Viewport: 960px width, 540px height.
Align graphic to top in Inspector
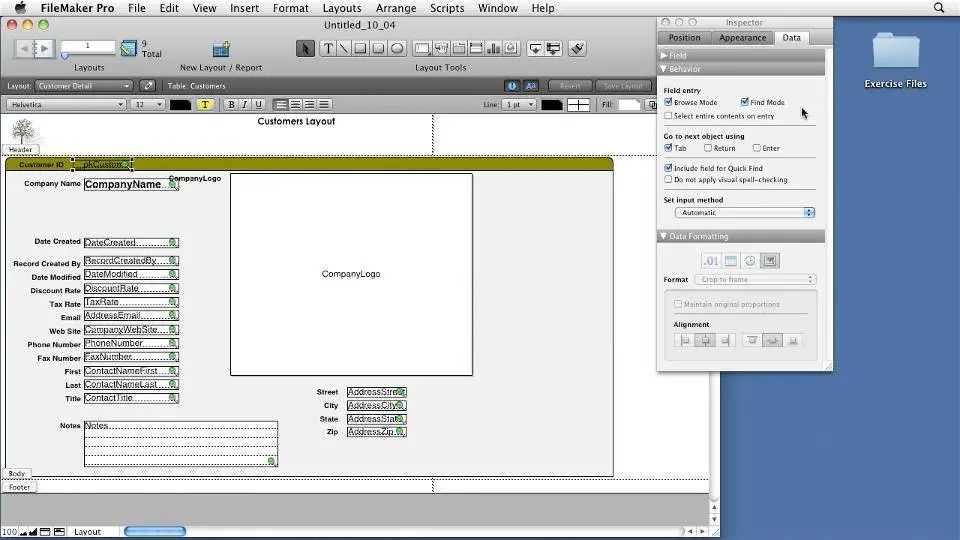click(x=752, y=340)
